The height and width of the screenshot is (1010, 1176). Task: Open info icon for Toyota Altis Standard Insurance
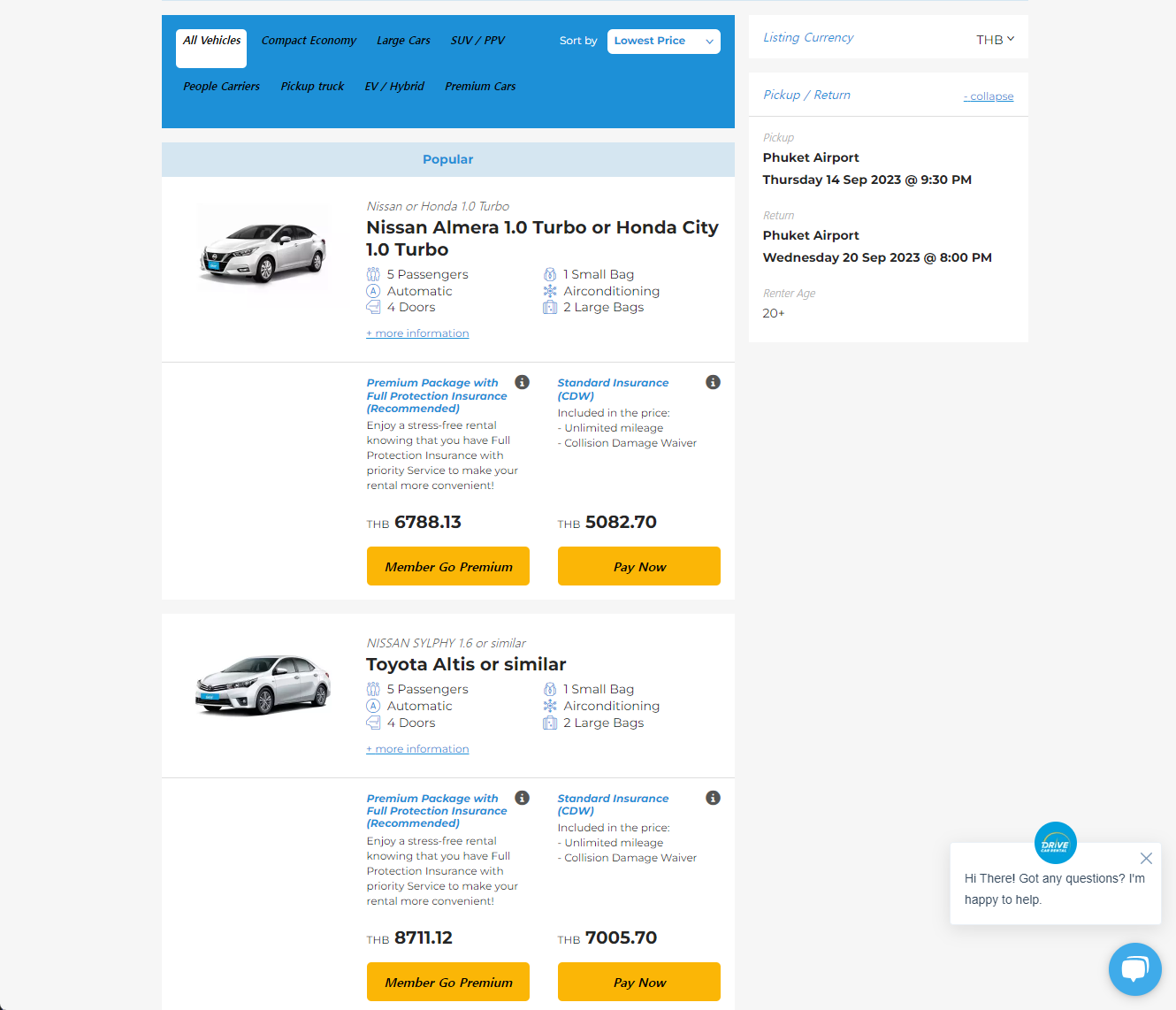click(713, 798)
